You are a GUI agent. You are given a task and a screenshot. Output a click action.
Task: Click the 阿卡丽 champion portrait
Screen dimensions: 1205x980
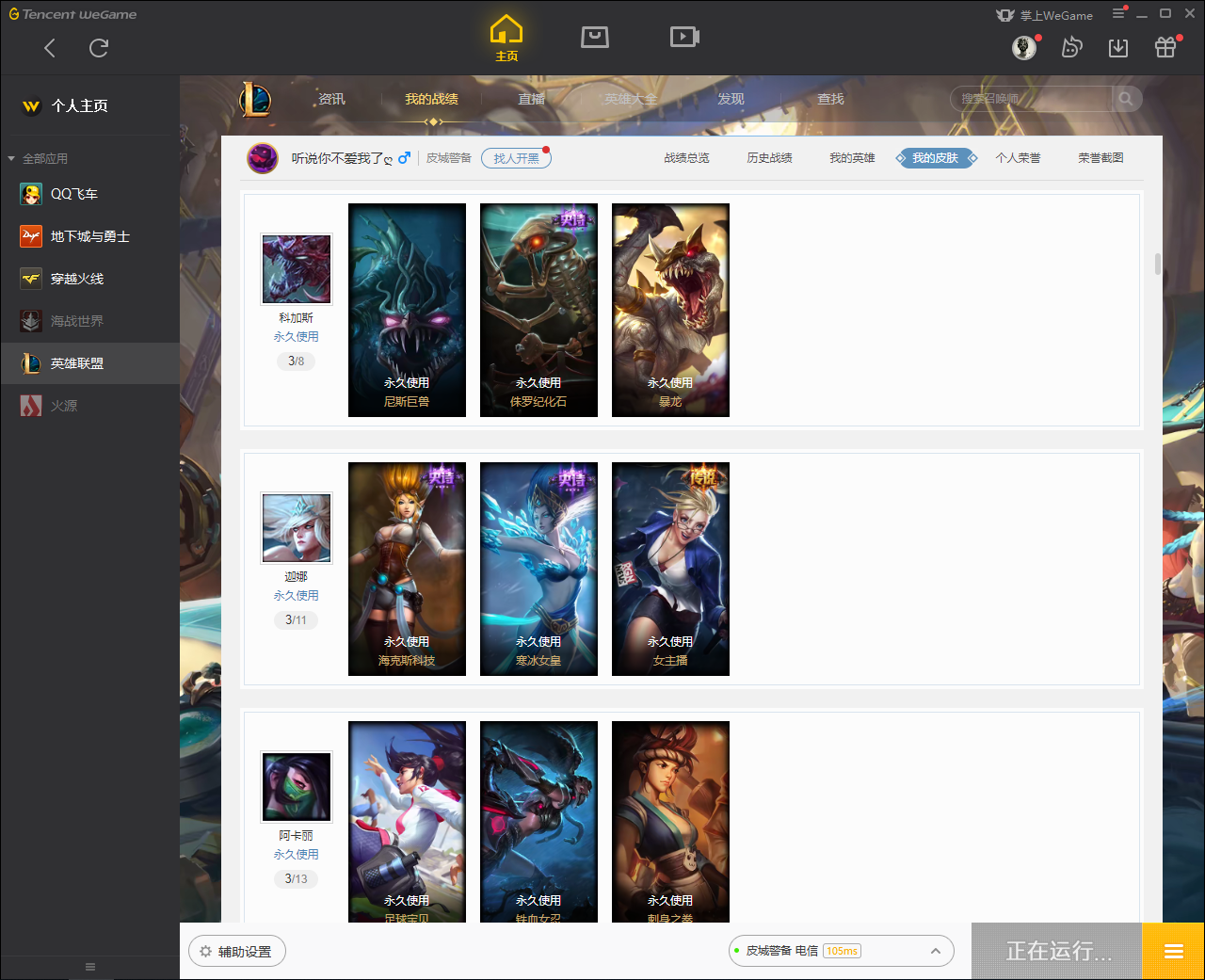tap(297, 787)
